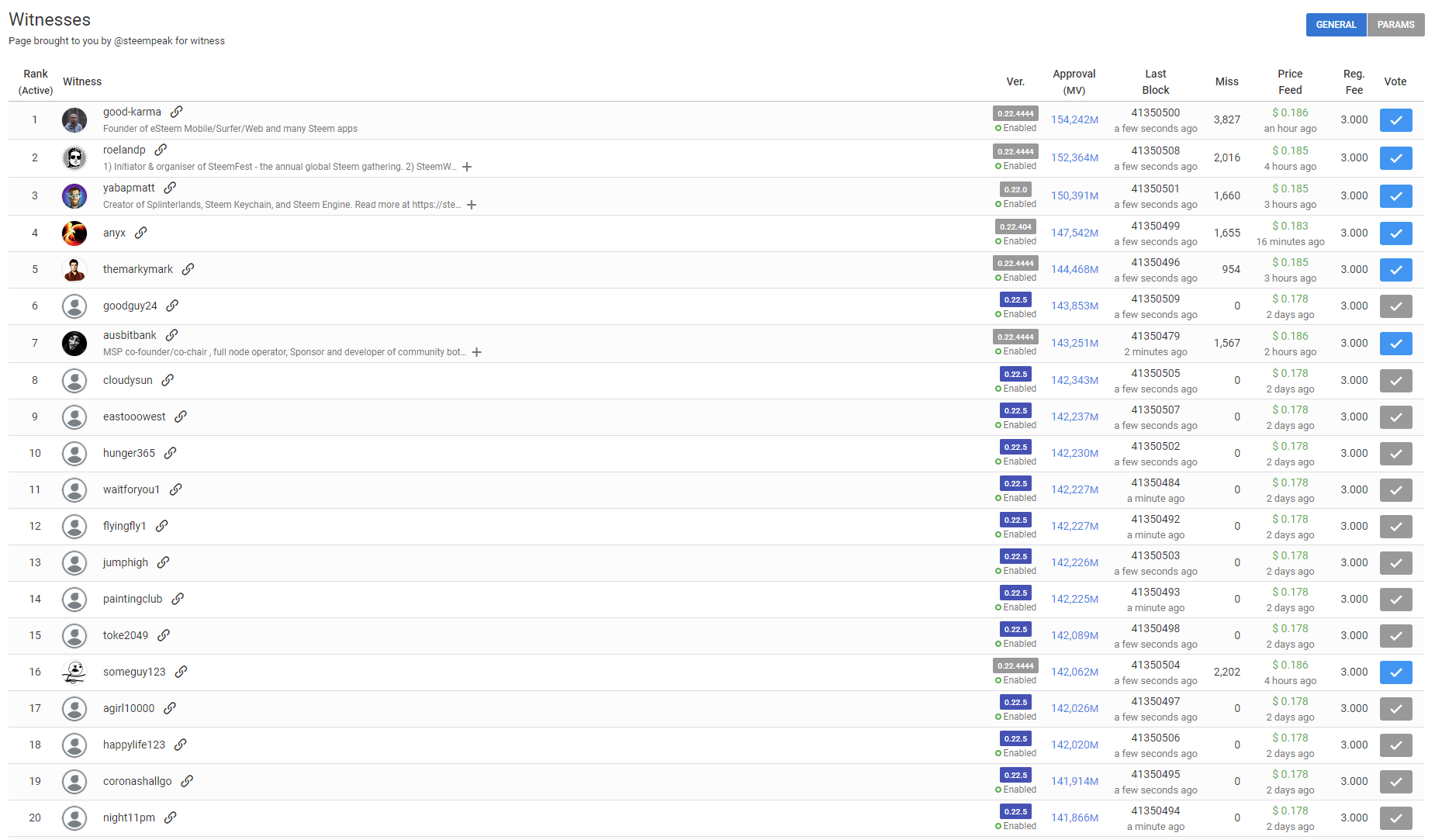This screenshot has height=840, width=1435.
Task: Click the link icon beside paintingclub
Action: pyautogui.click(x=178, y=599)
